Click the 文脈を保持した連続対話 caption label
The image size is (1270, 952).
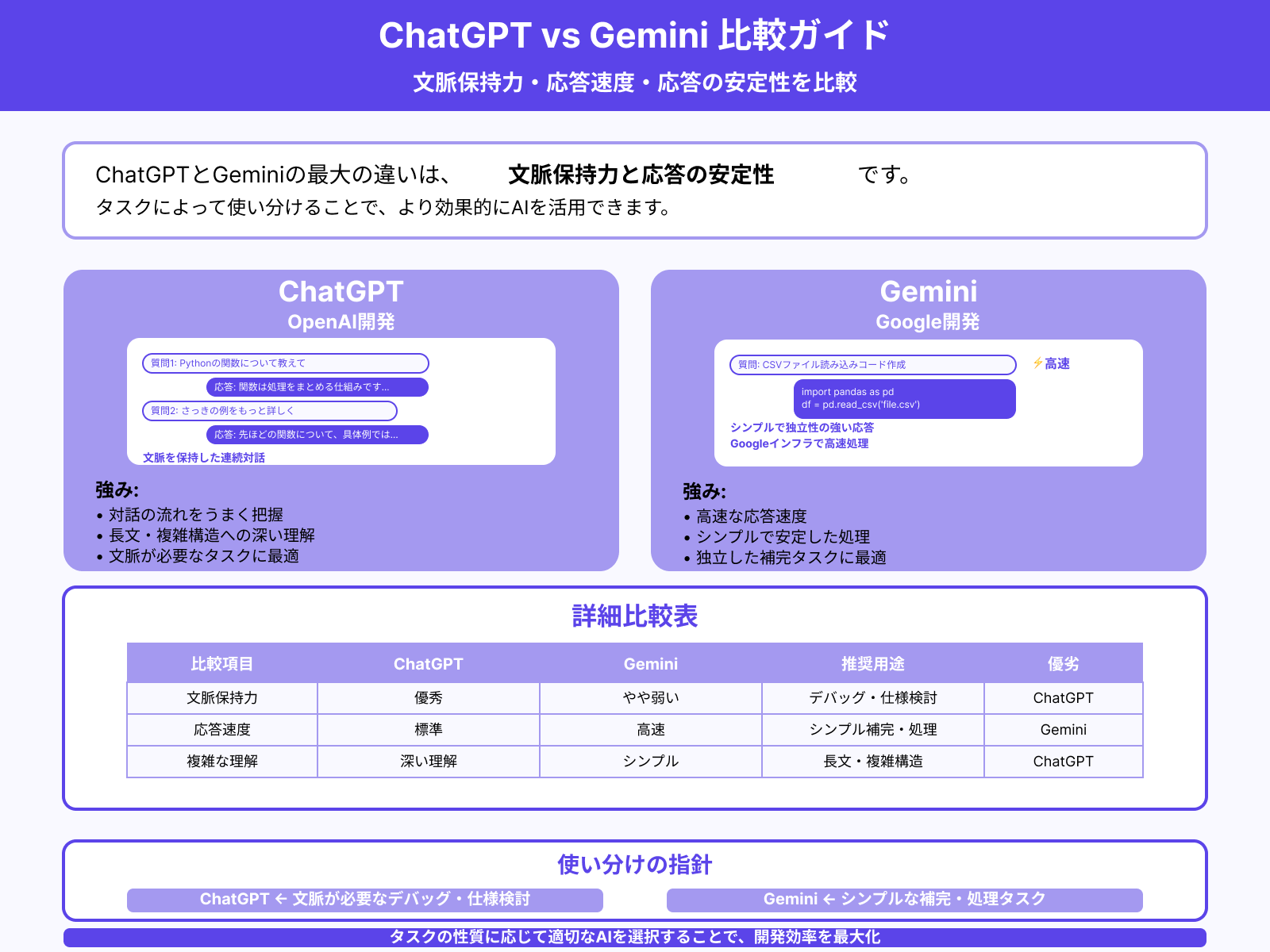(x=203, y=458)
